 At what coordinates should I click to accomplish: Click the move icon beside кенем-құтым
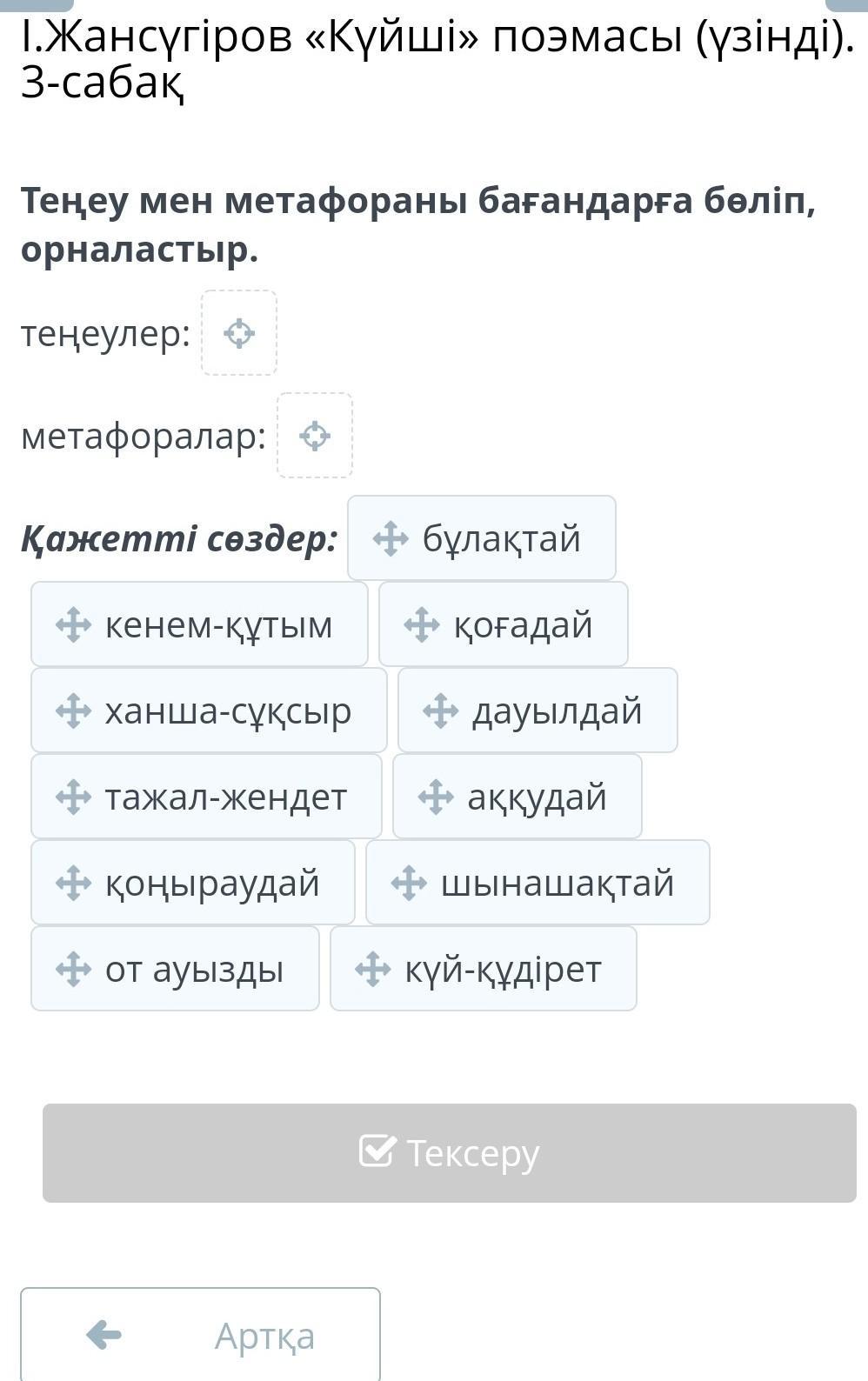pyautogui.click(x=73, y=624)
